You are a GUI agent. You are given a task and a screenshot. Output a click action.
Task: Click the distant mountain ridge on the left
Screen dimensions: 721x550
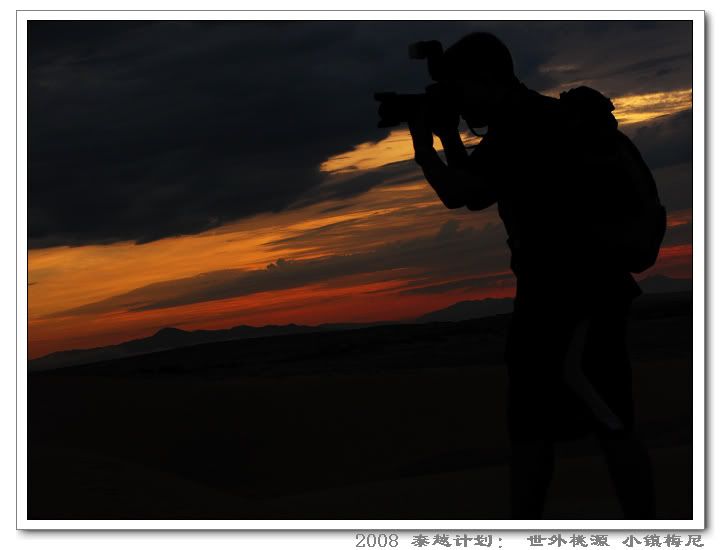(170, 335)
